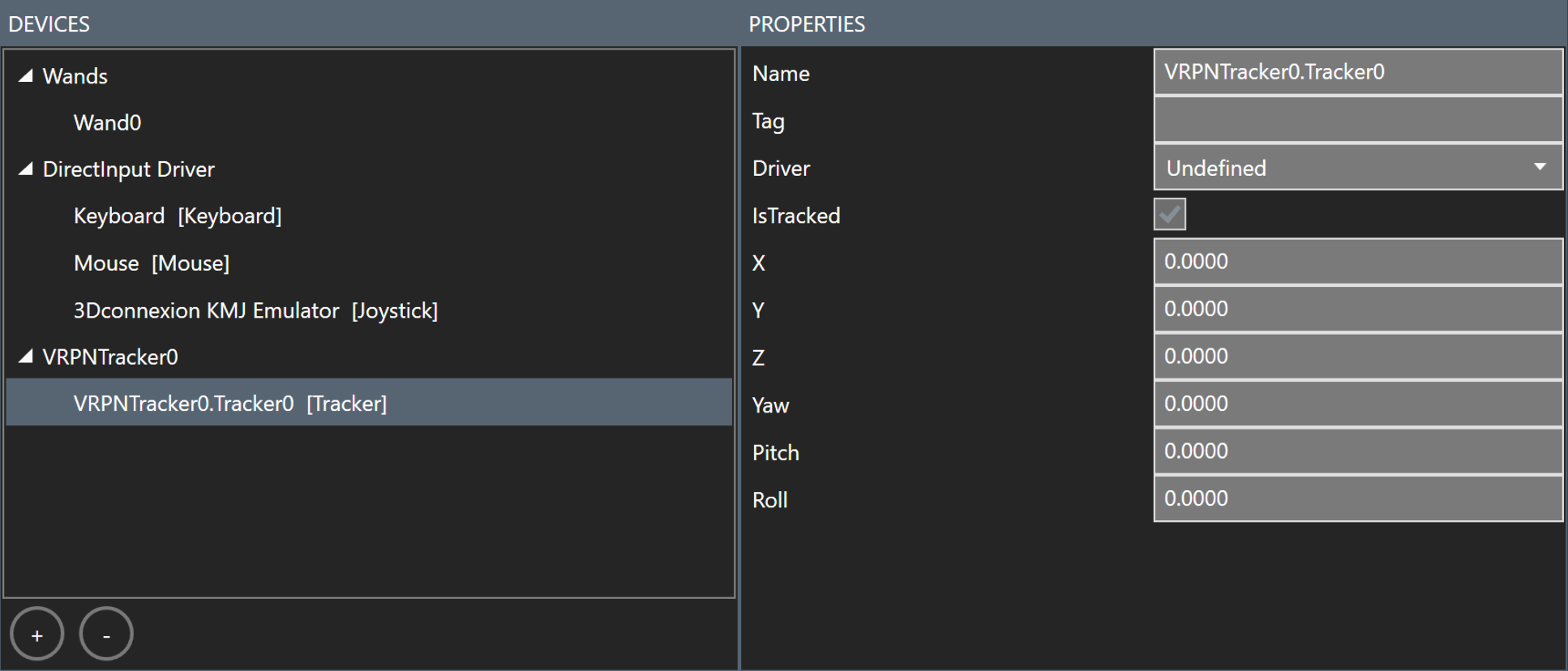Image resolution: width=1568 pixels, height=671 pixels.
Task: Toggle the IsTracked checkbox
Action: [1169, 215]
